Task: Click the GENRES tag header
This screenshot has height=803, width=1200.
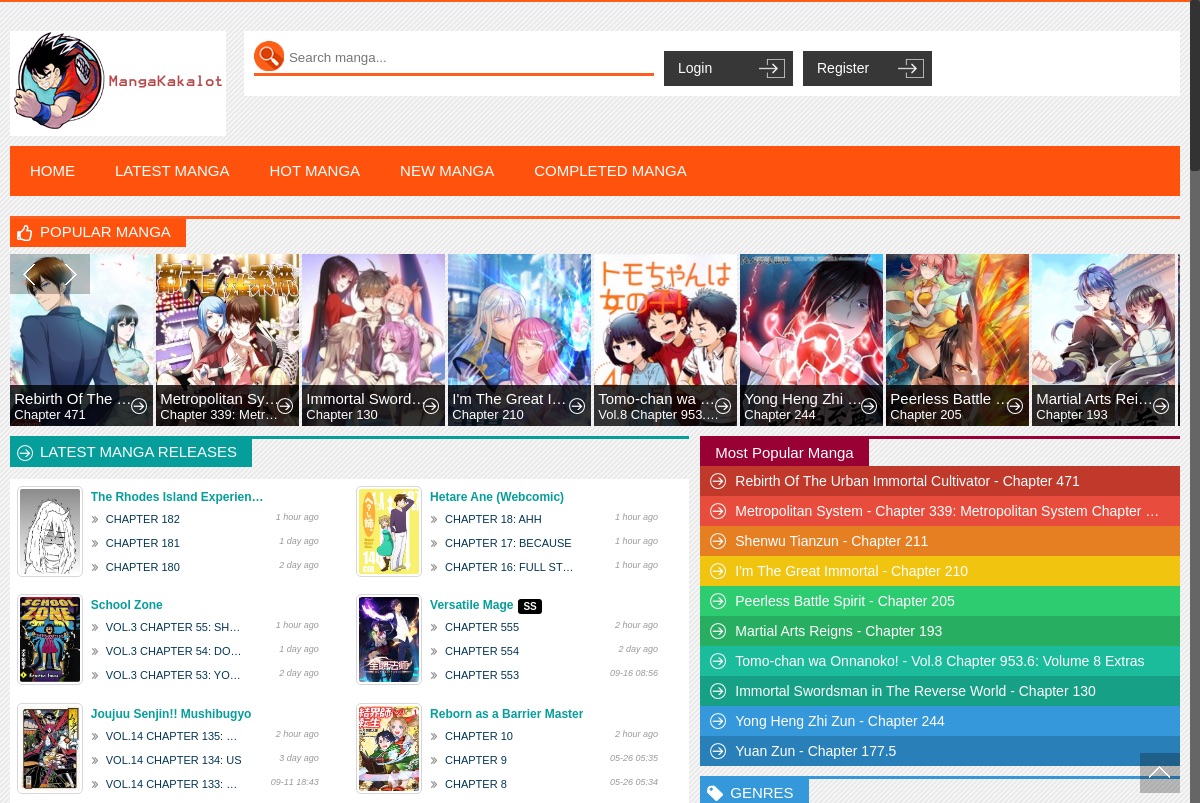Action: (x=754, y=792)
